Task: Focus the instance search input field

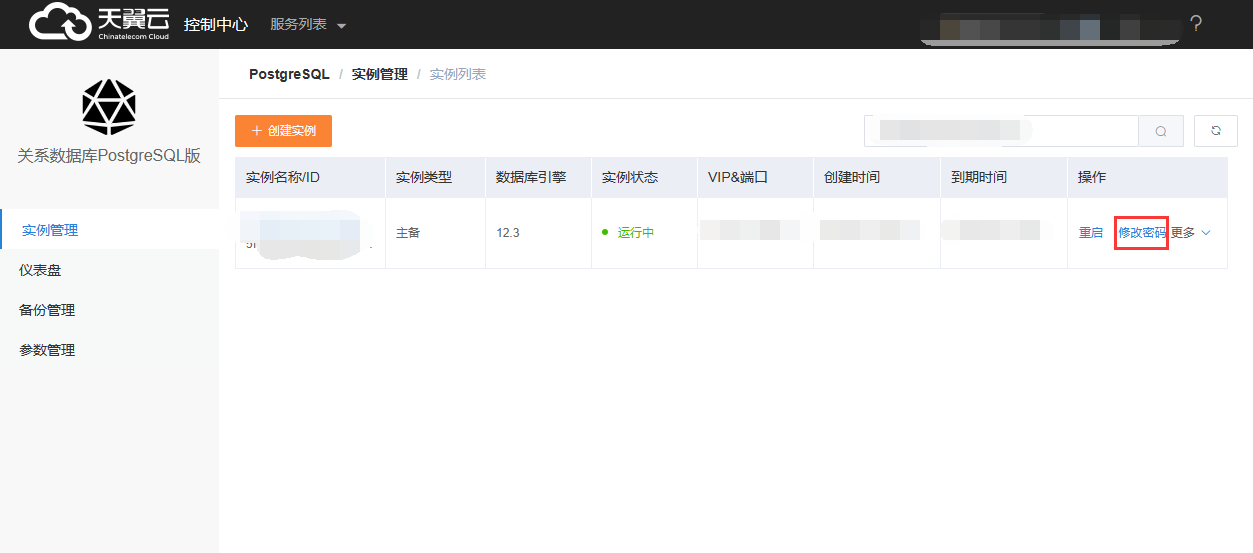Action: 1001,131
